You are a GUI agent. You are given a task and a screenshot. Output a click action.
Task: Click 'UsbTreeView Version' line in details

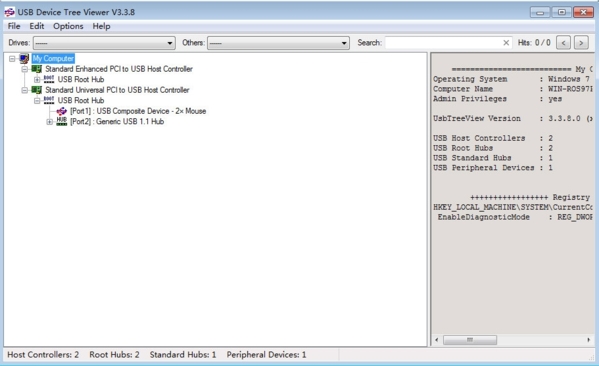pos(512,118)
